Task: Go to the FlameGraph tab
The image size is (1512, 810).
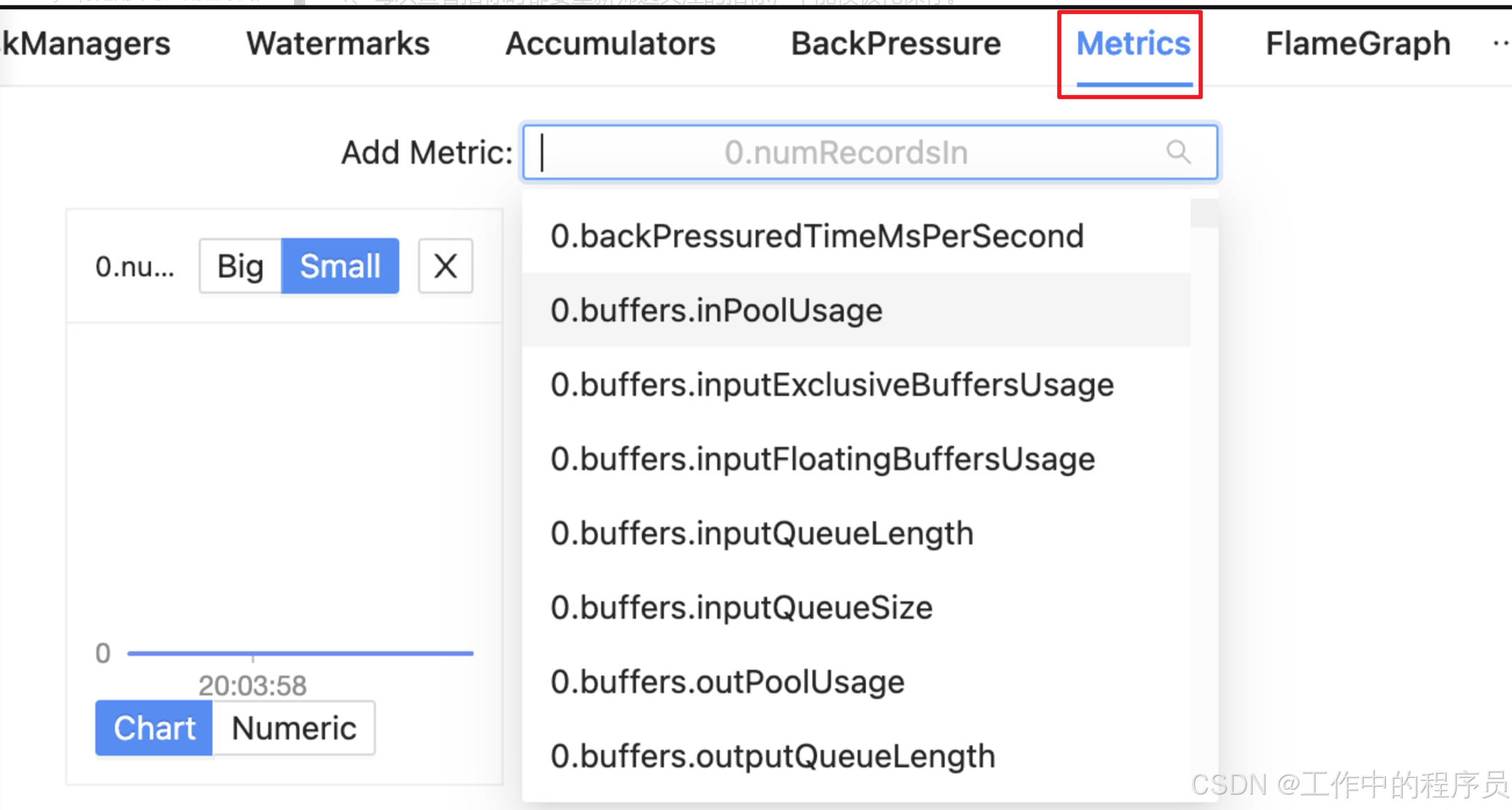Action: click(x=1358, y=43)
